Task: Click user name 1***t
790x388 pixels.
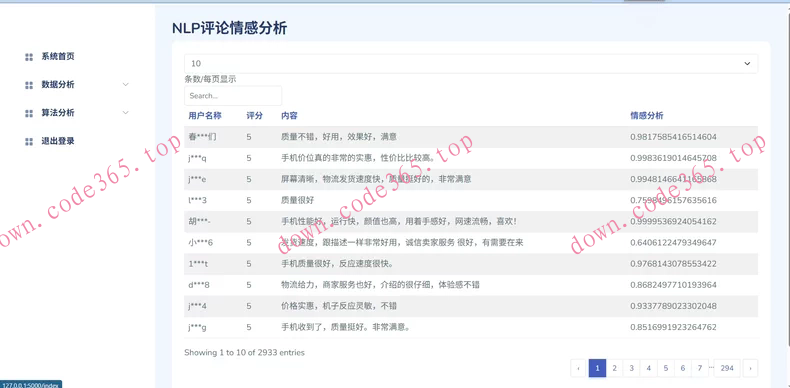Action: tap(198, 264)
